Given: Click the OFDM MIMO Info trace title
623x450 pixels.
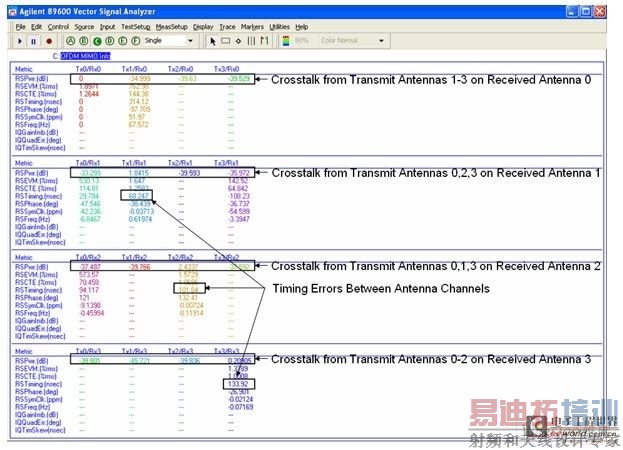Looking at the screenshot, I should 85,56.
